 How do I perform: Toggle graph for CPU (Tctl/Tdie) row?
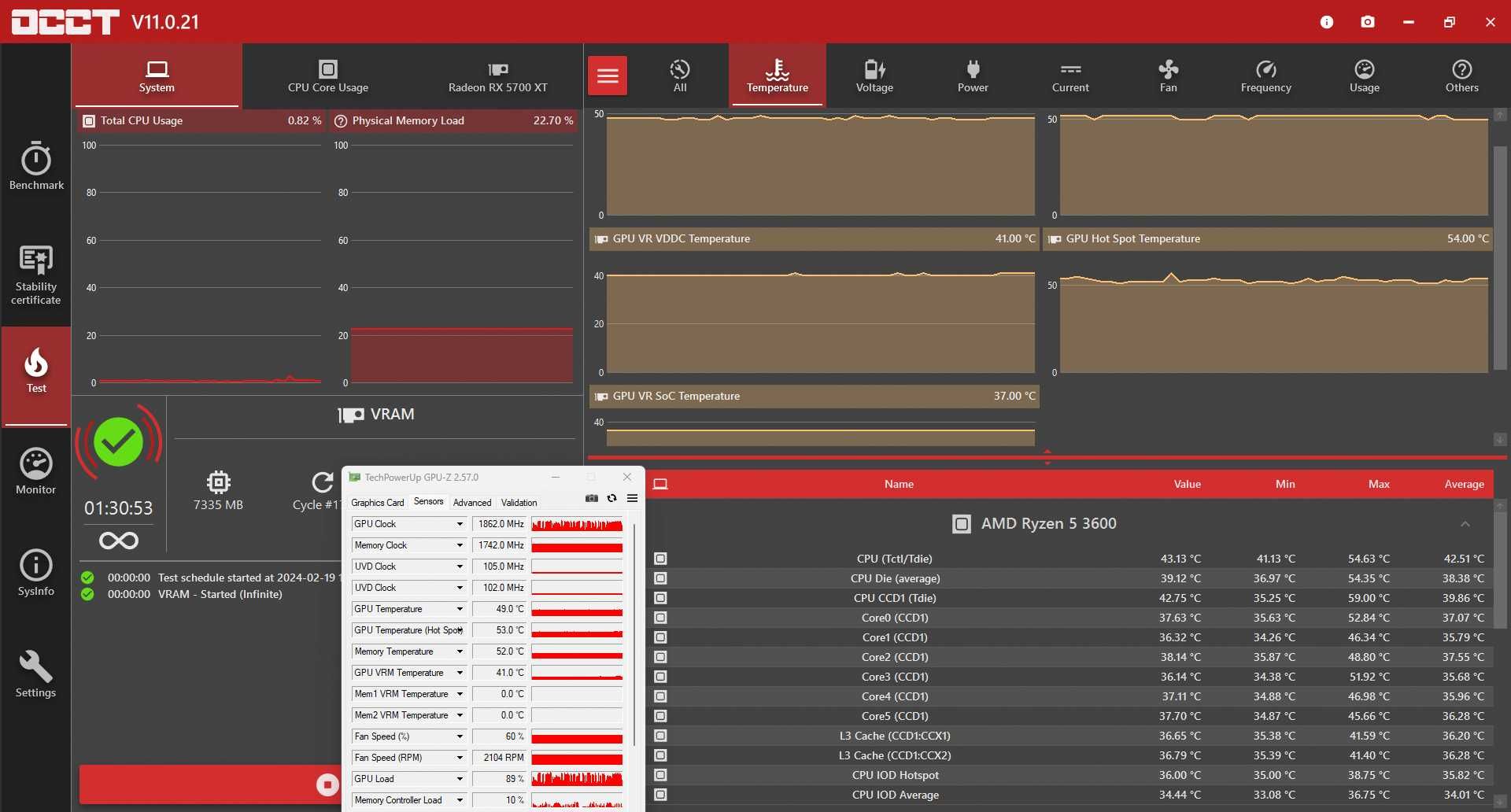pyautogui.click(x=661, y=559)
